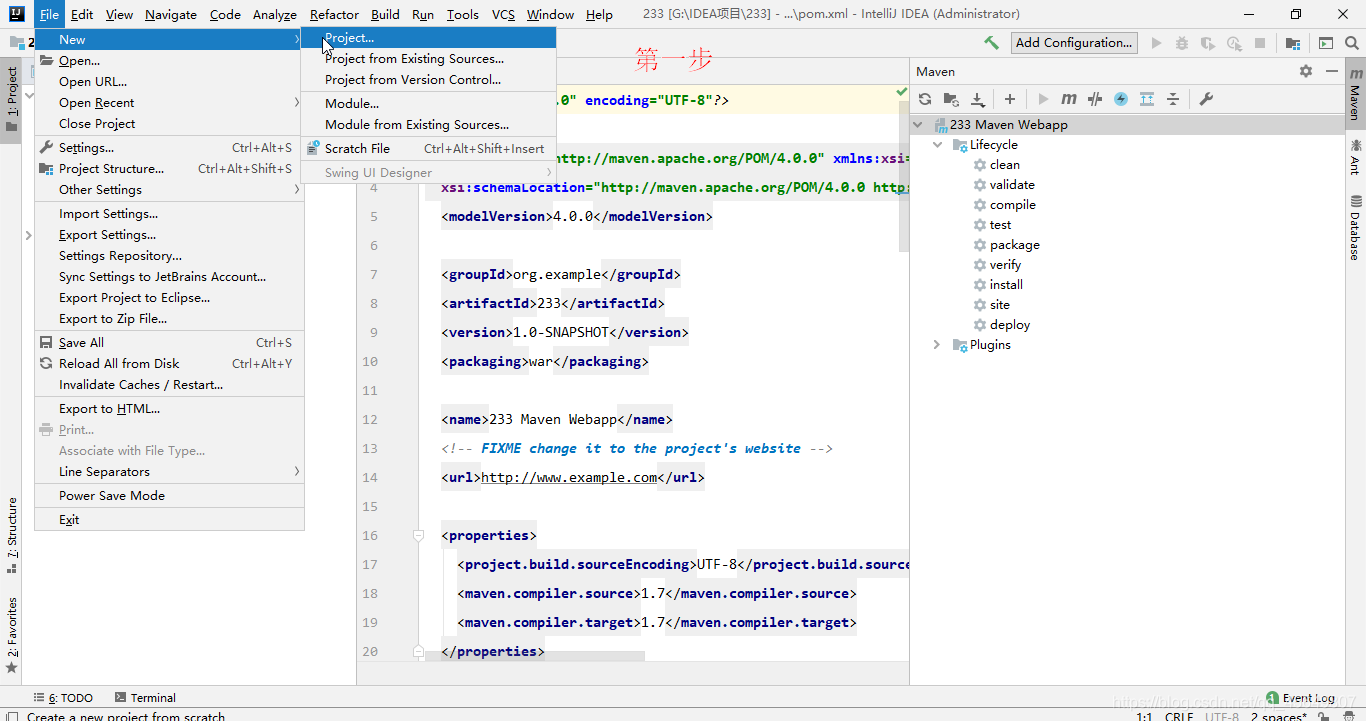Screen dimensions: 1366x721
Task: Open the 6: TODO tool window
Action: pos(64,698)
